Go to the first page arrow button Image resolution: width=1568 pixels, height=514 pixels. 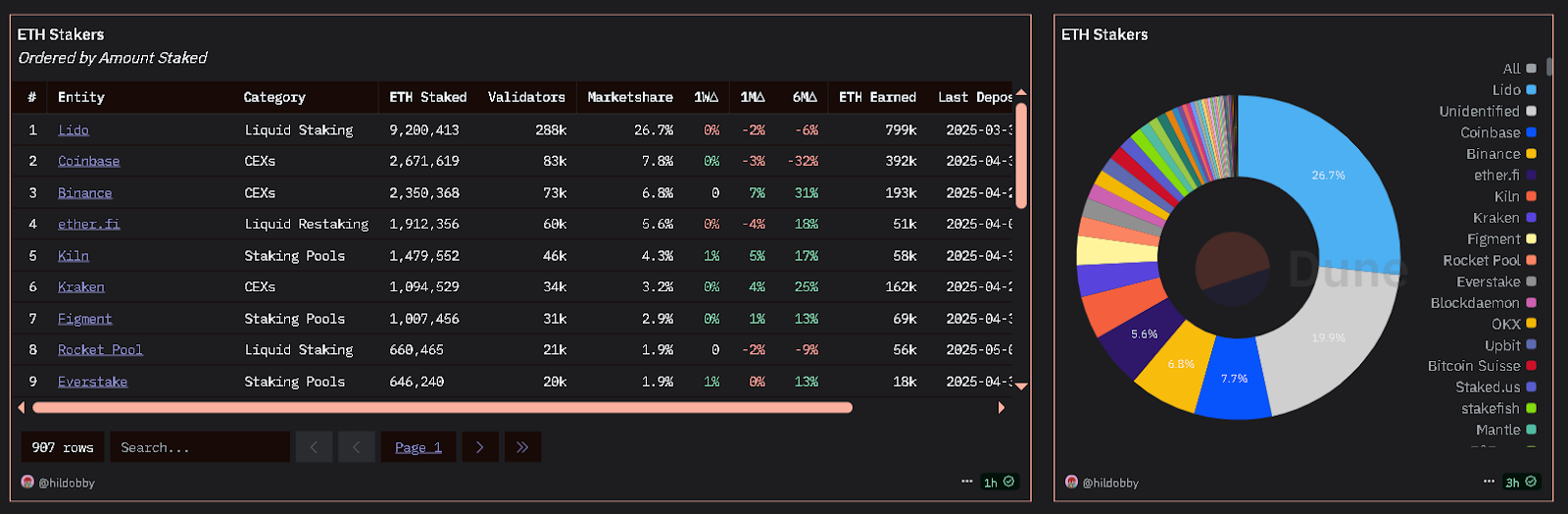(314, 447)
